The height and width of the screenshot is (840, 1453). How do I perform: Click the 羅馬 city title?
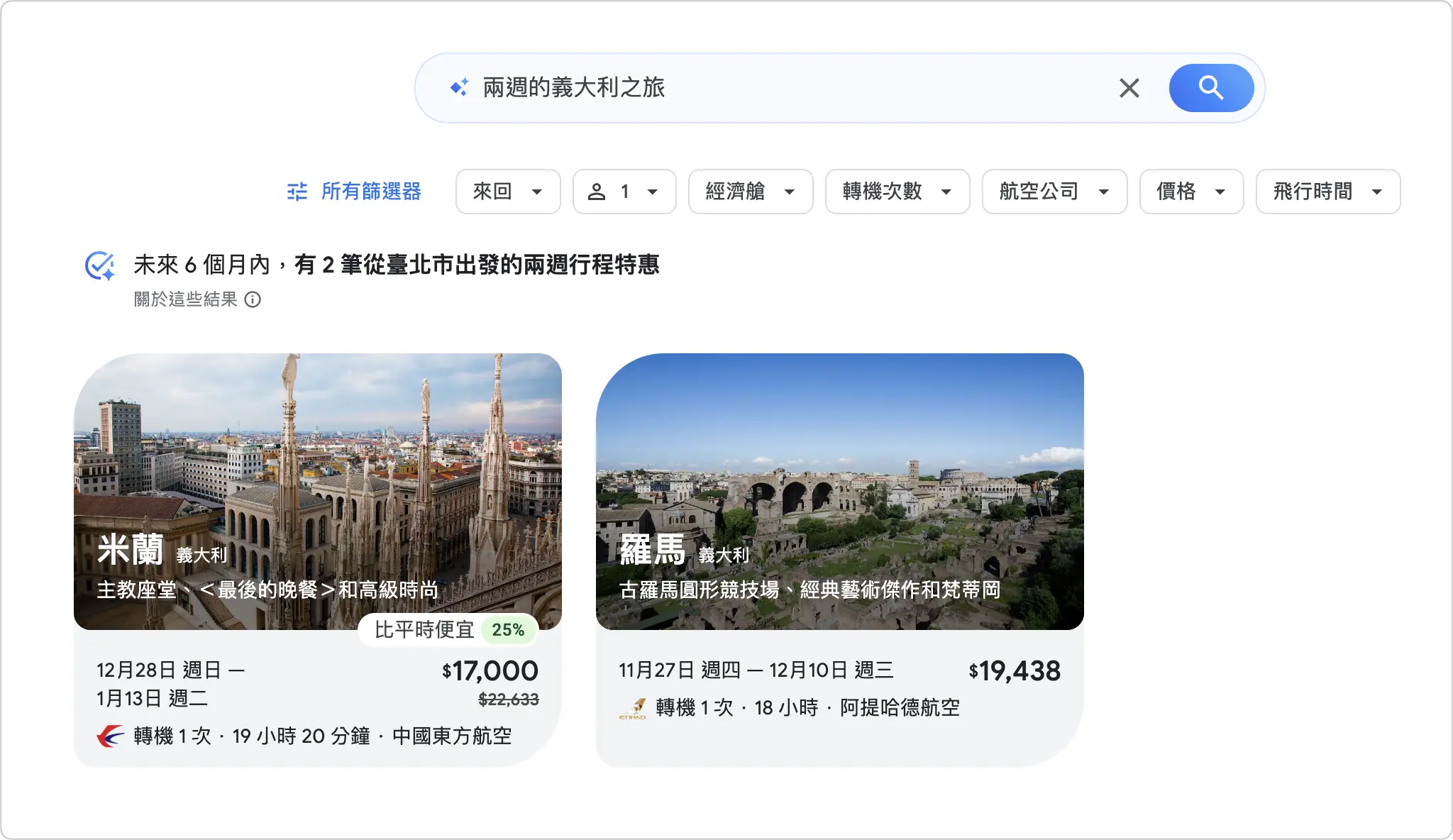pos(653,550)
